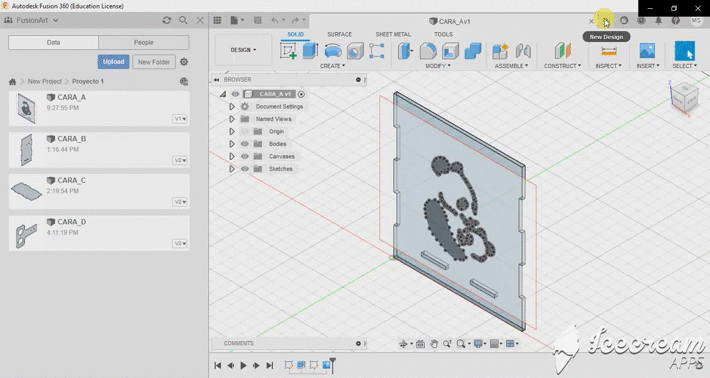Click the New Component icon
The image size is (710, 378).
tap(500, 51)
